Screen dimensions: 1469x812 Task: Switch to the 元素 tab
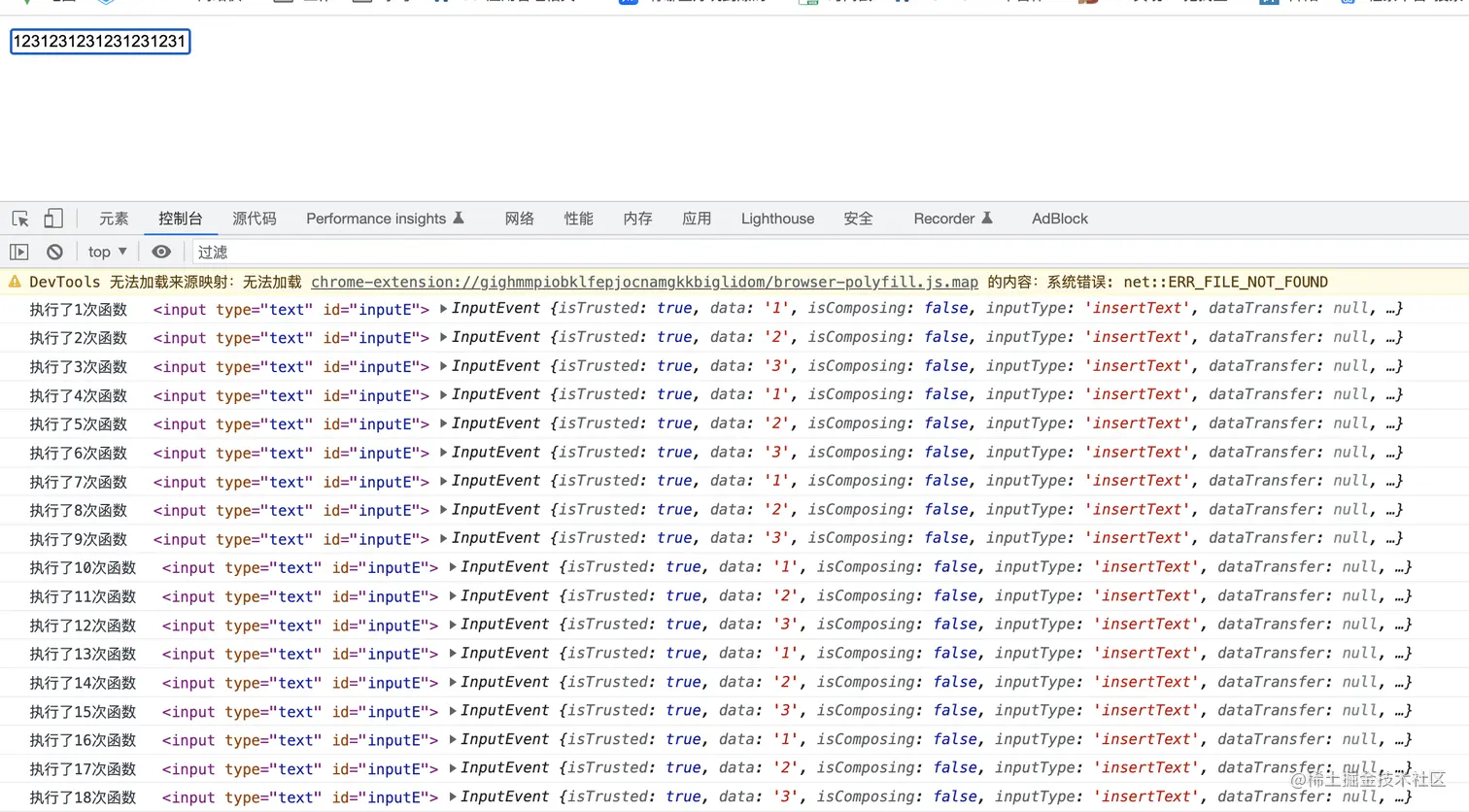tap(114, 219)
